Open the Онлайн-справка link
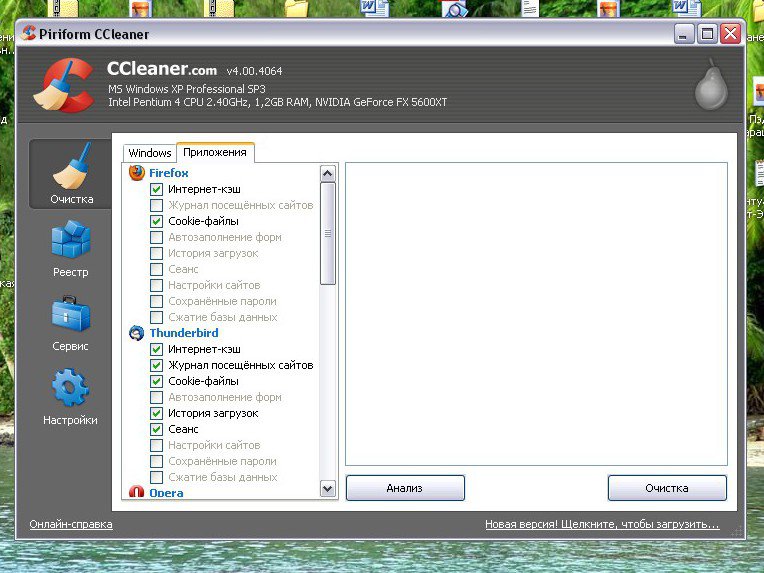Image resolution: width=764 pixels, height=573 pixels. click(71, 524)
